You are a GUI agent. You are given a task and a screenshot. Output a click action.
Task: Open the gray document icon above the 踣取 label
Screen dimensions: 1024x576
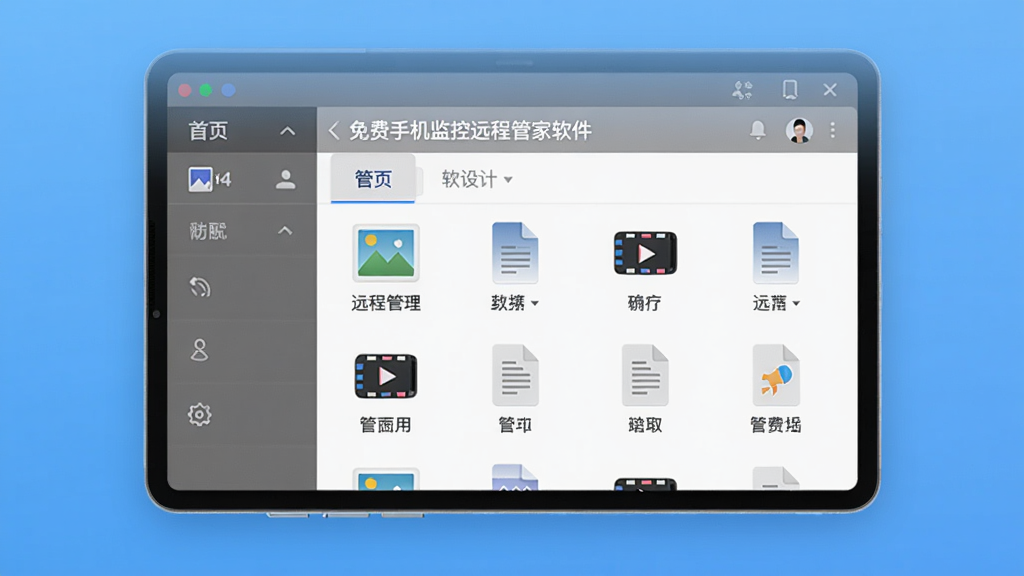[645, 376]
